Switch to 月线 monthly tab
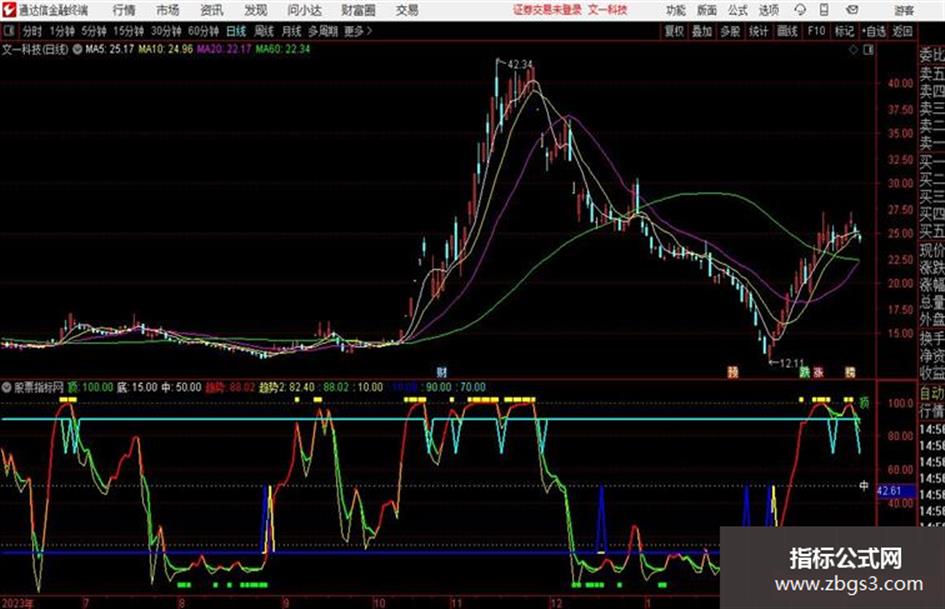 pyautogui.click(x=292, y=31)
